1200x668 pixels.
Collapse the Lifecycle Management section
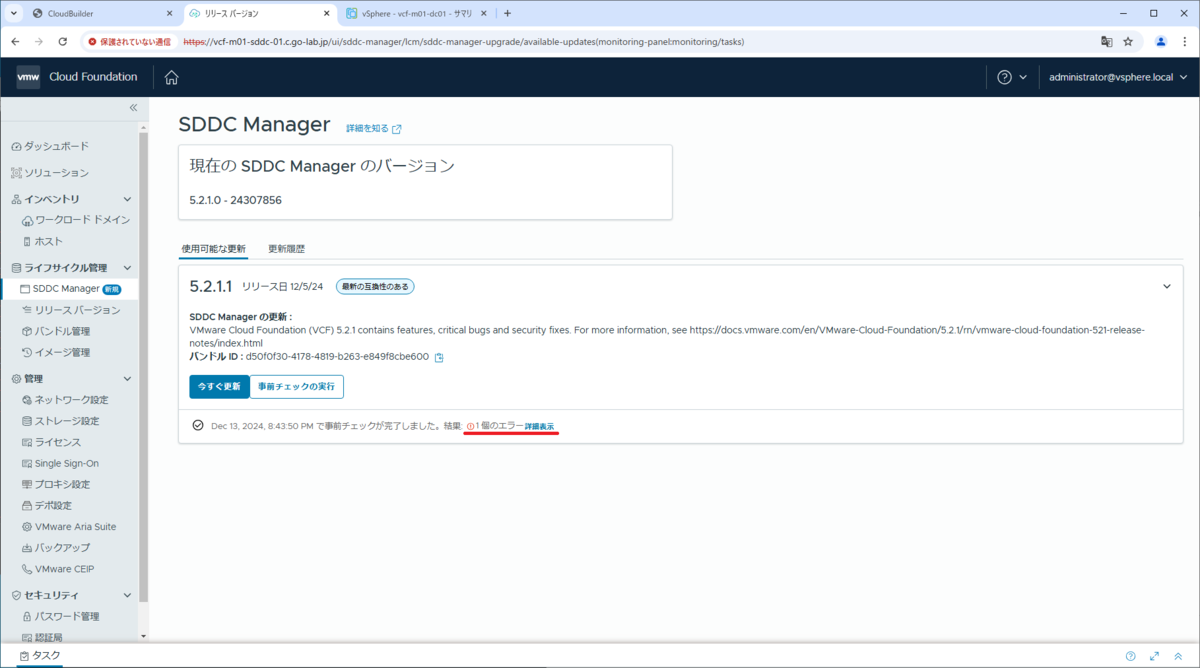[127, 268]
